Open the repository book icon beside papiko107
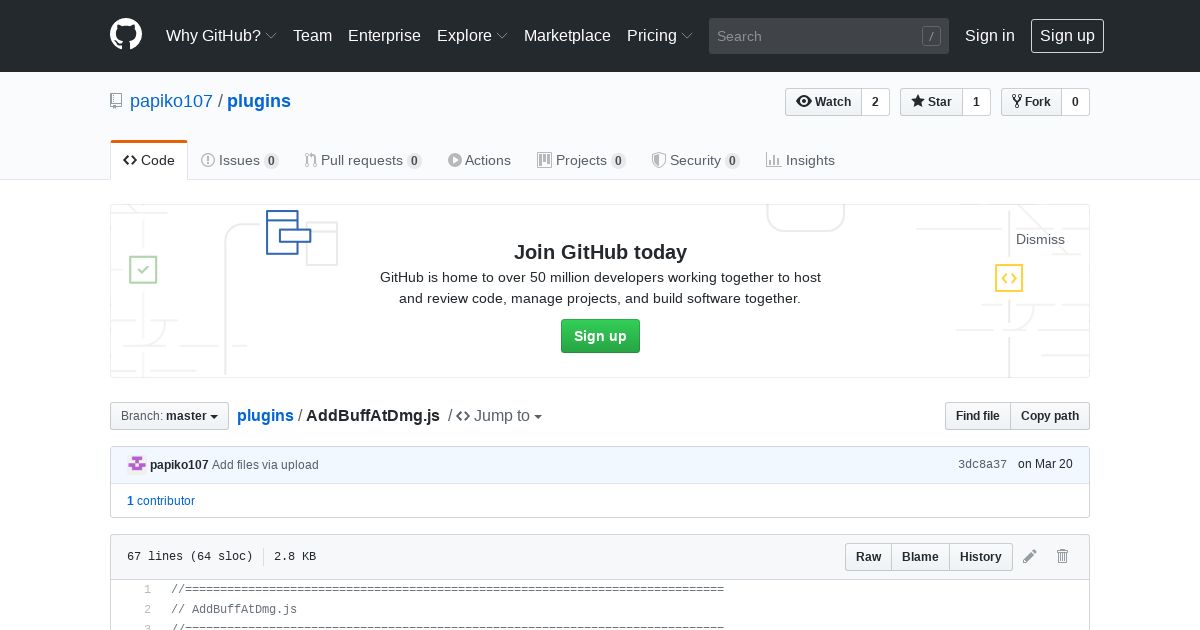 click(116, 101)
